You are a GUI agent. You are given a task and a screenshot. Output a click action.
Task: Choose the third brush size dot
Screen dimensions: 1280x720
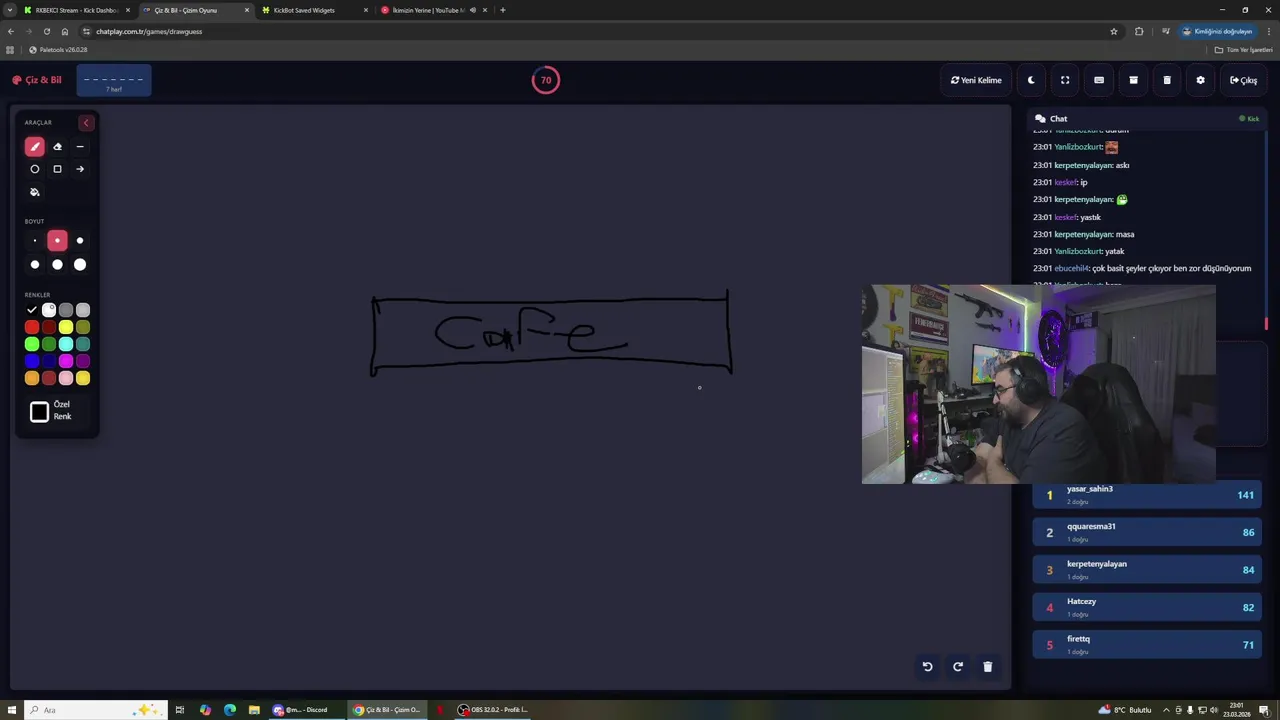[x=80, y=241]
